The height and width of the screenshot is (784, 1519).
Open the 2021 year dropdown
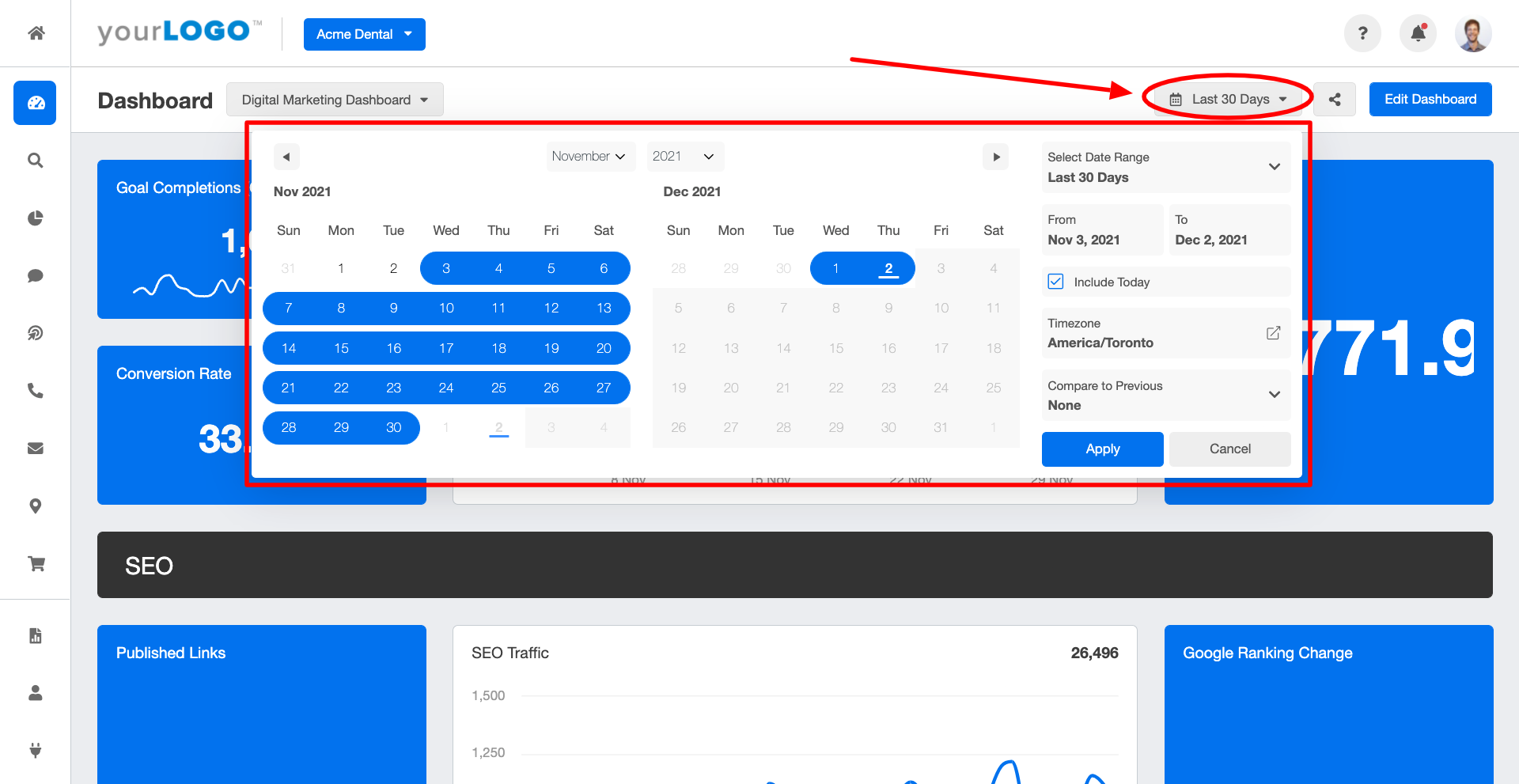[684, 157]
